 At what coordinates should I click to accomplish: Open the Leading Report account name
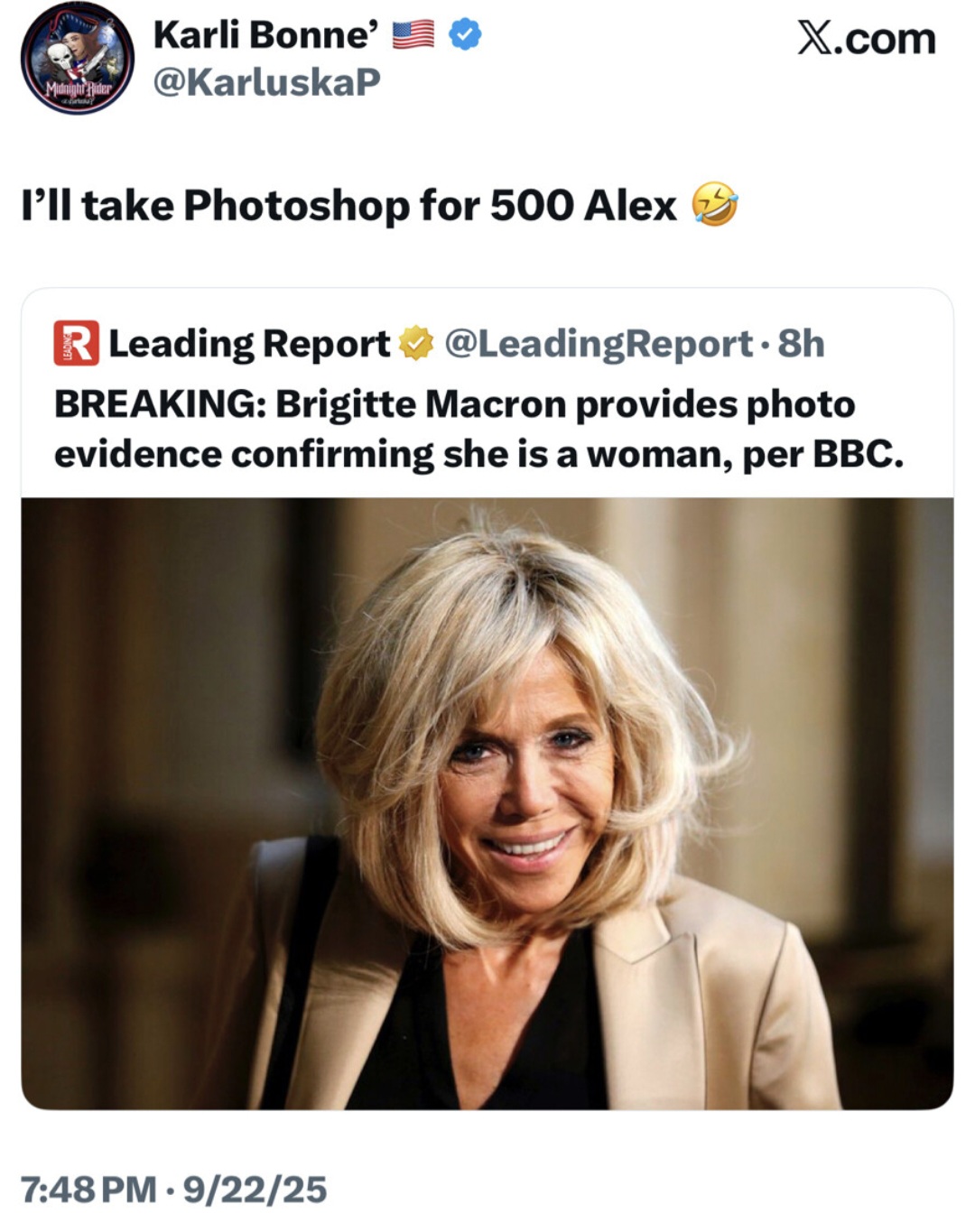(249, 343)
